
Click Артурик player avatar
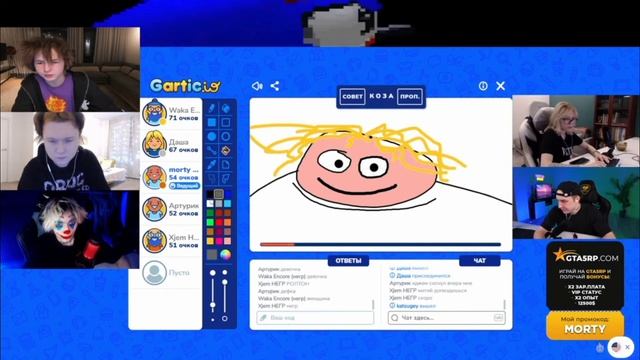coord(154,209)
